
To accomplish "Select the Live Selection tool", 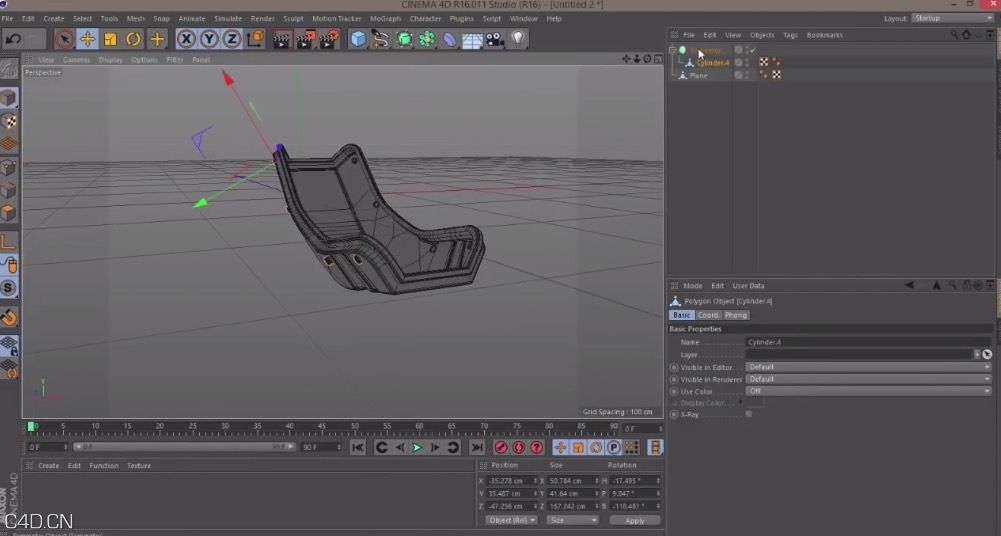I will click(64, 39).
